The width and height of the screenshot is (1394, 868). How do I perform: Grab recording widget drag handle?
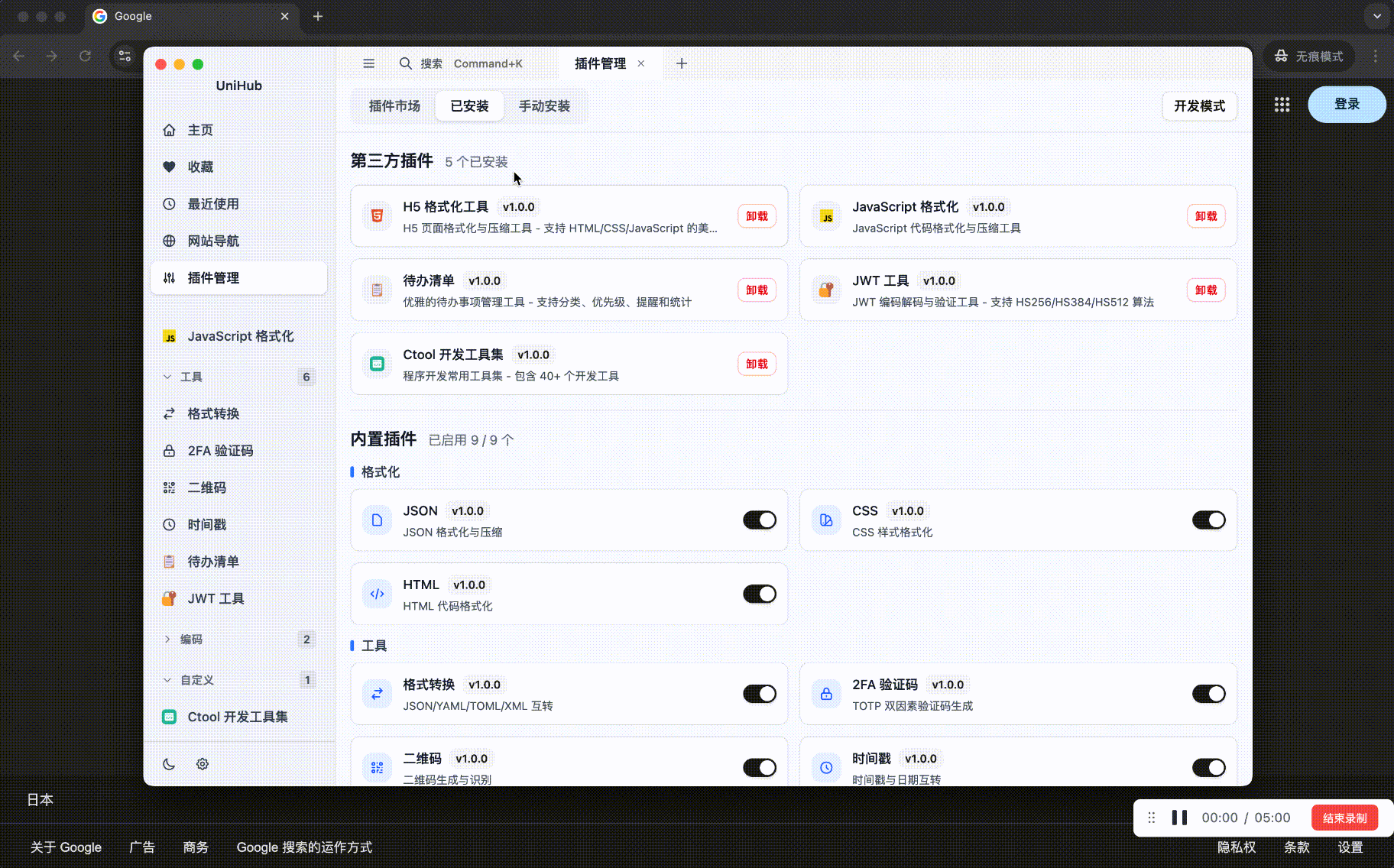pos(1152,818)
